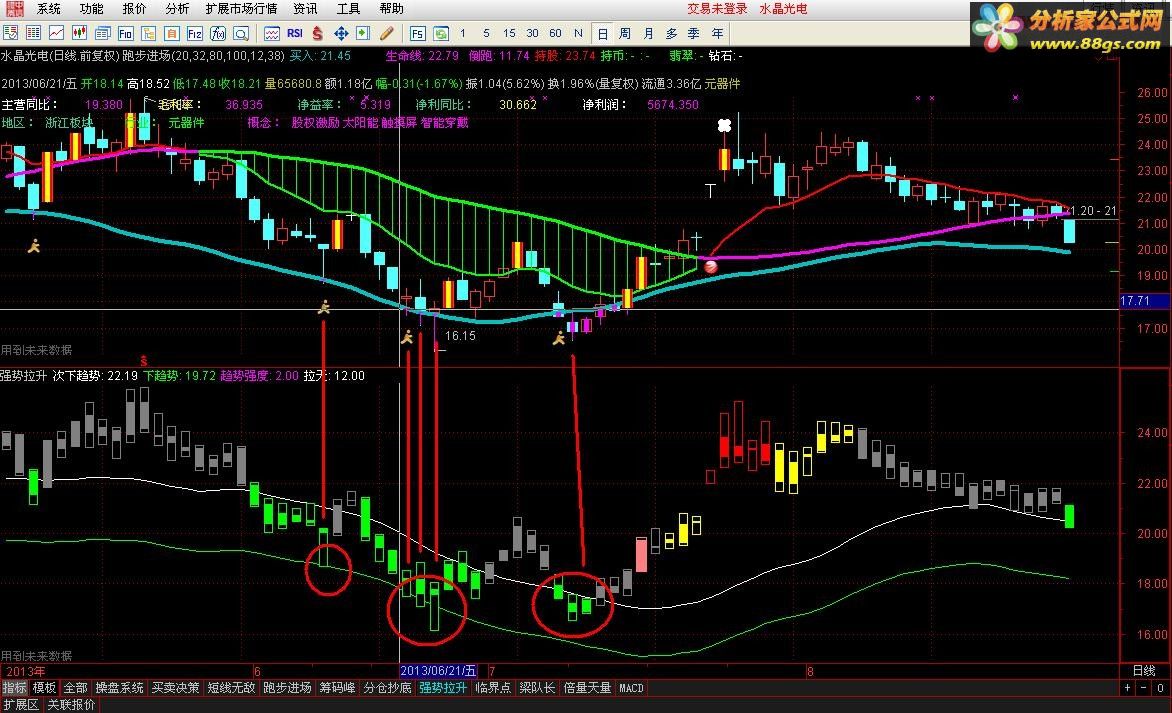This screenshot has width=1172, height=713.
Task: Click the F5 toolbar icon
Action: click(x=418, y=33)
